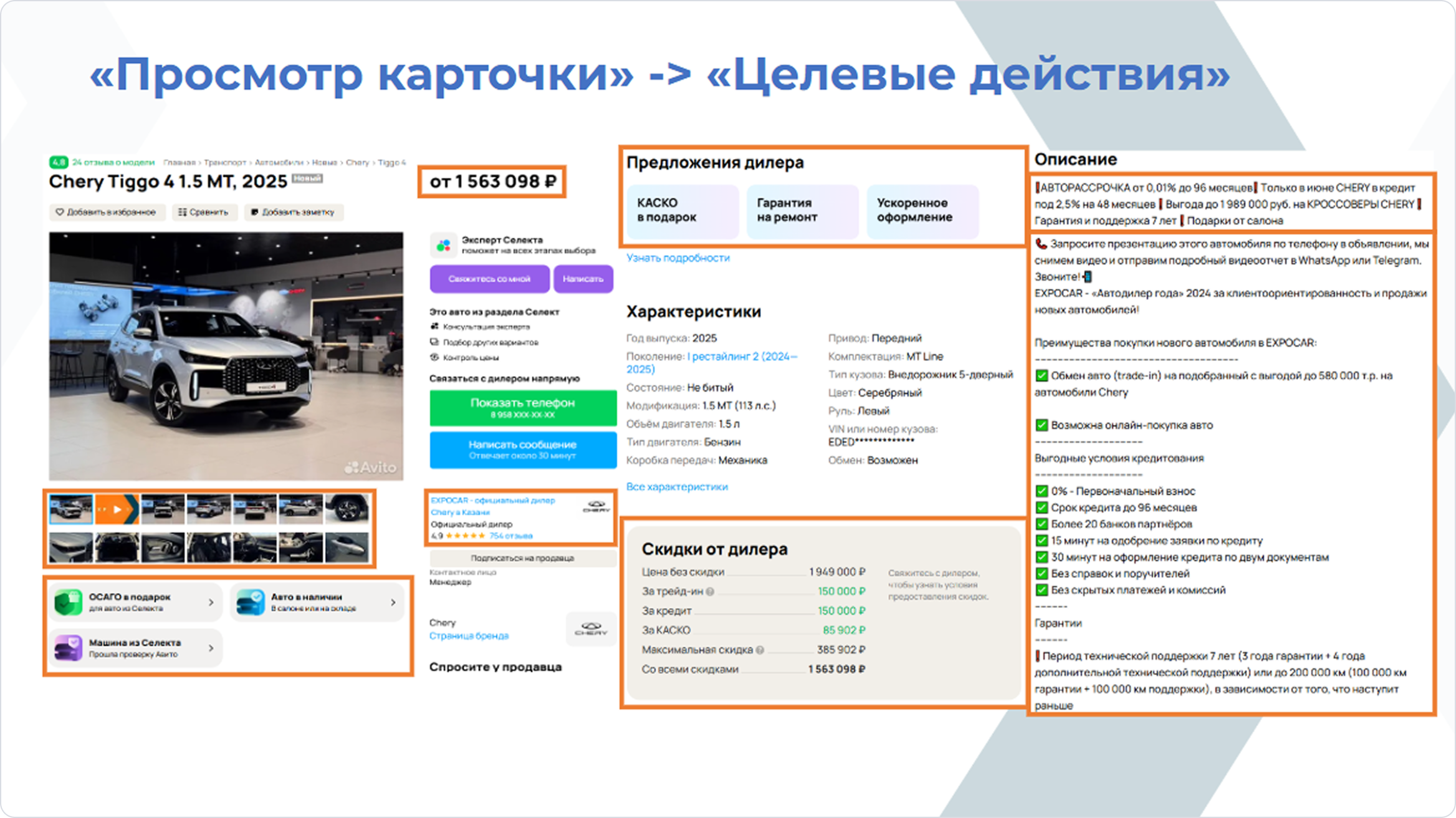
Task: Expand the ОСАГО в подарок chevron arrow
Action: click(x=211, y=602)
